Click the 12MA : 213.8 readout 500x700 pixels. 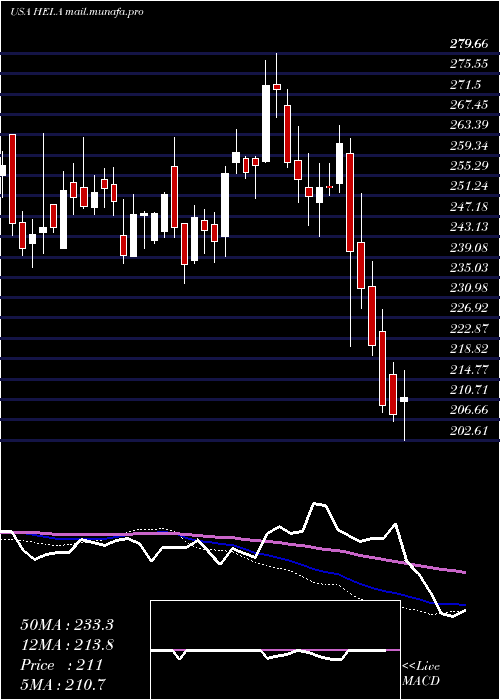67,645
